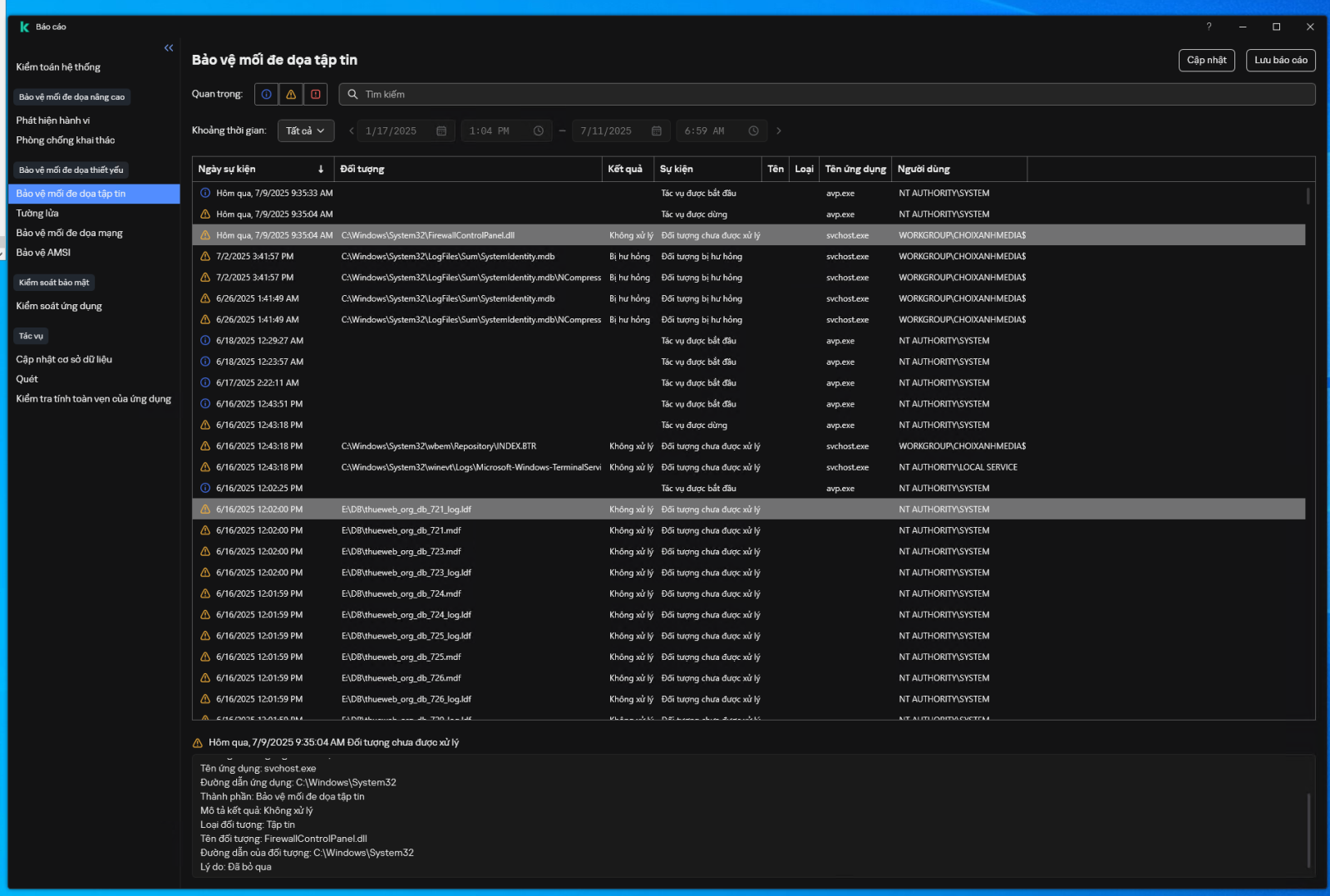Open the end date calendar picker

click(x=656, y=131)
